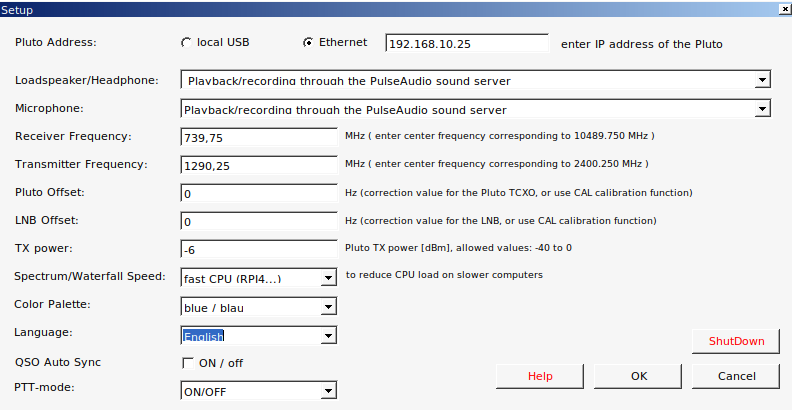Select the LNB Offset input field
This screenshot has height=410, width=792.
[x=259, y=221]
